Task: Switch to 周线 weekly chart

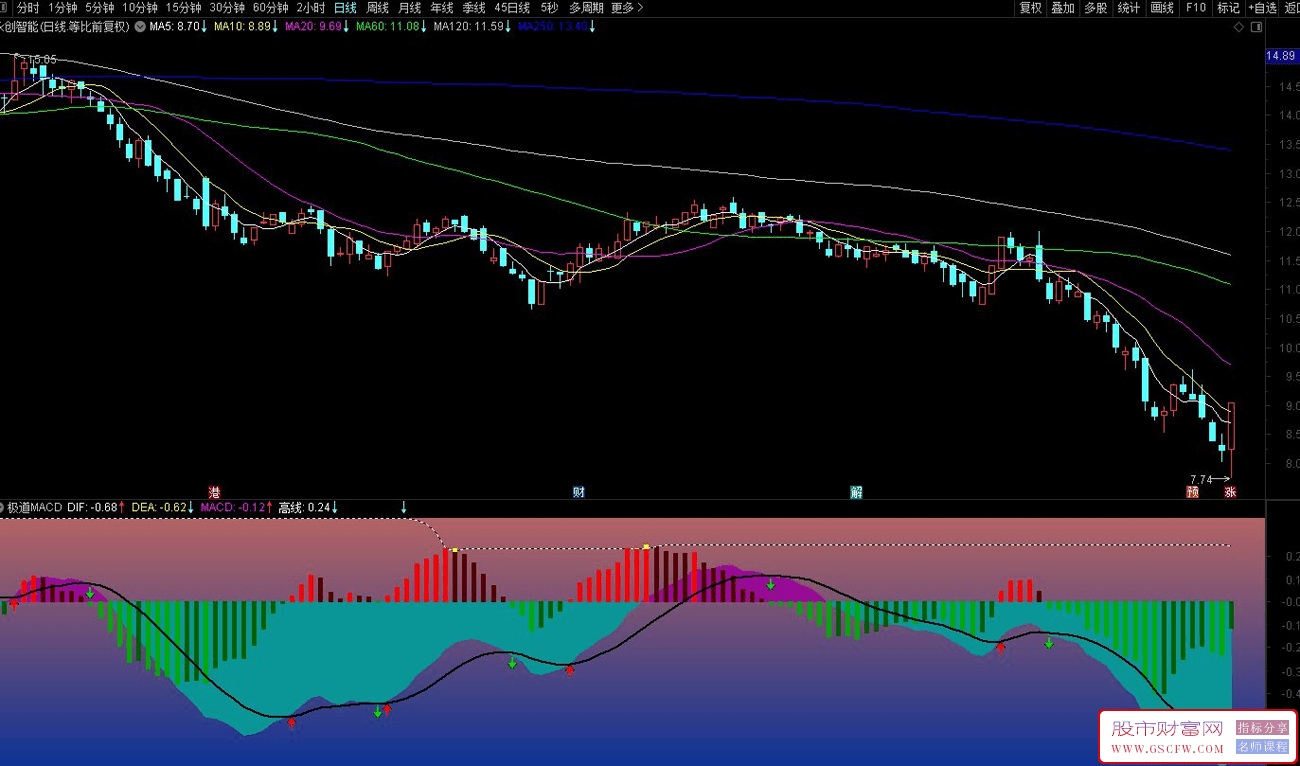Action: [x=378, y=7]
